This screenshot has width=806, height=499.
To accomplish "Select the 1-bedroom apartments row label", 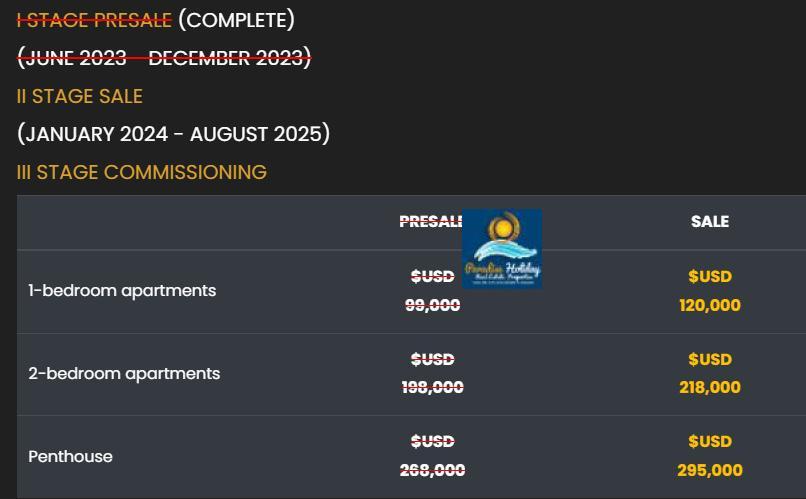I will tap(122, 291).
